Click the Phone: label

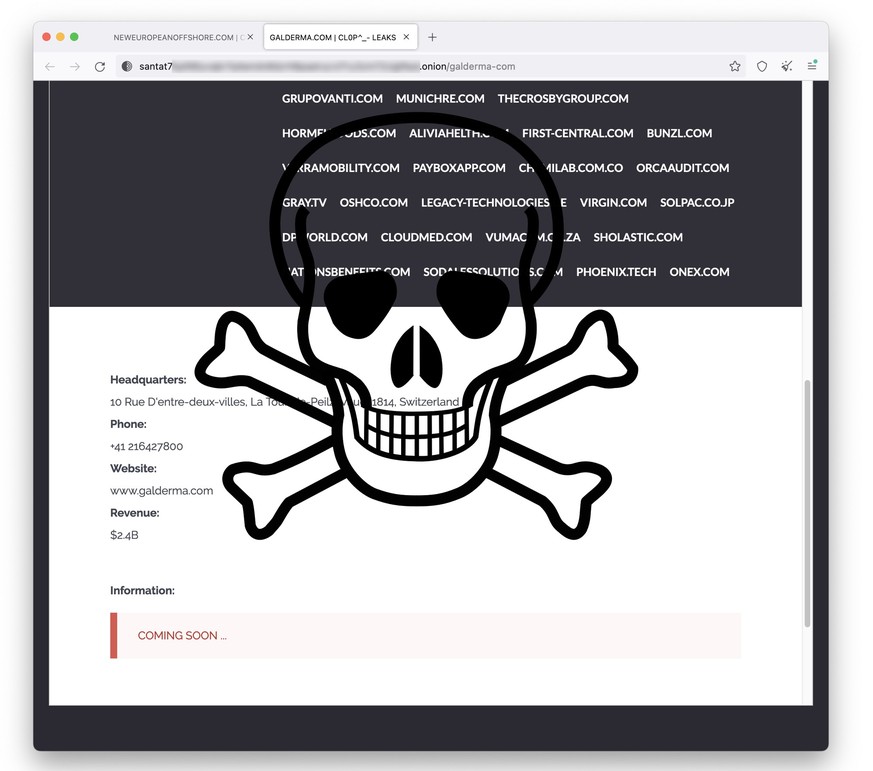pyautogui.click(x=128, y=424)
